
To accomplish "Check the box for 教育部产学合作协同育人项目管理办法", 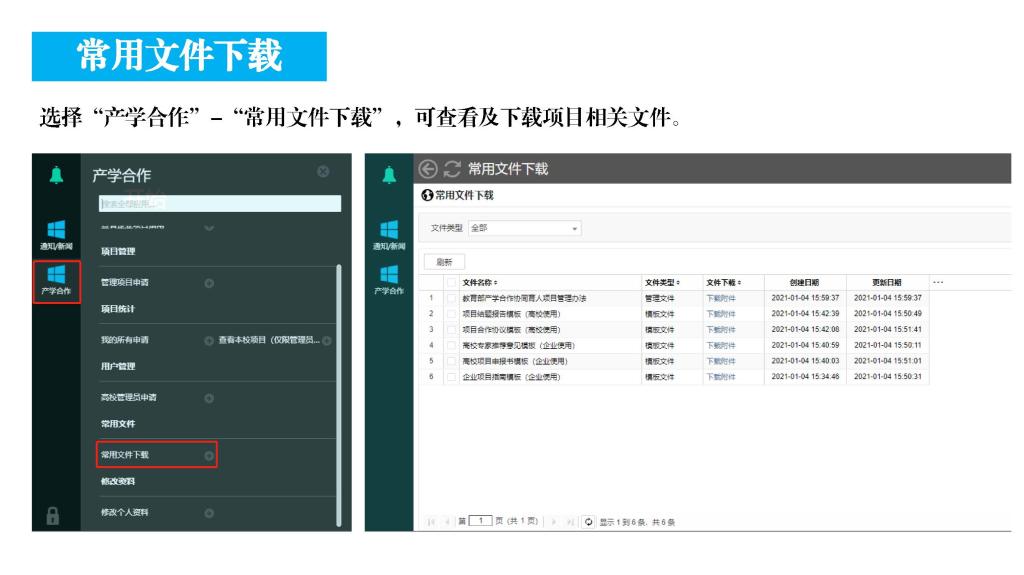I will 452,298.
